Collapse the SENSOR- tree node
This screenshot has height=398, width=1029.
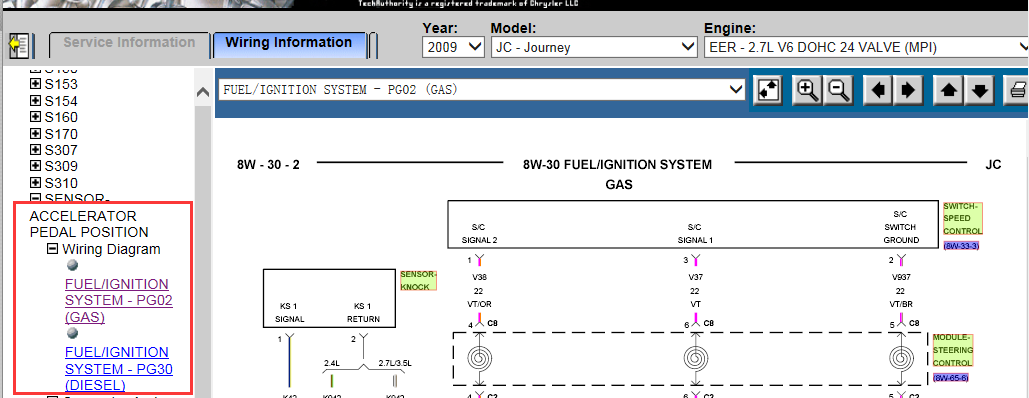pyautogui.click(x=36, y=198)
